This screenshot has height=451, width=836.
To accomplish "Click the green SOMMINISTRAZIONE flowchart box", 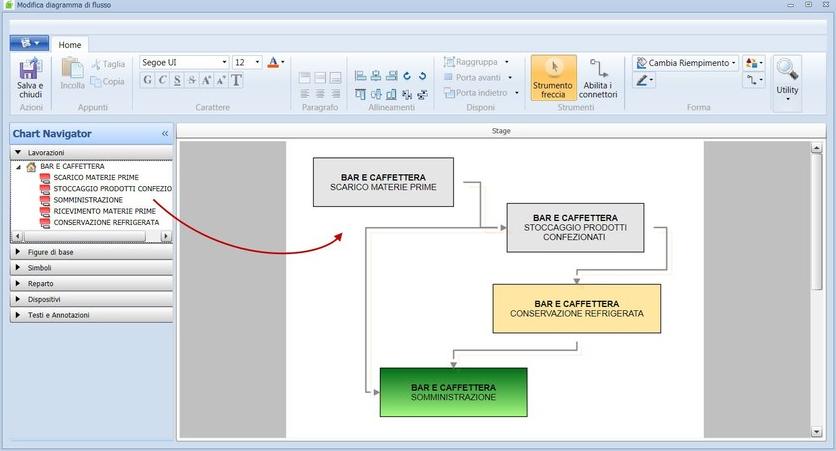I will click(453, 392).
